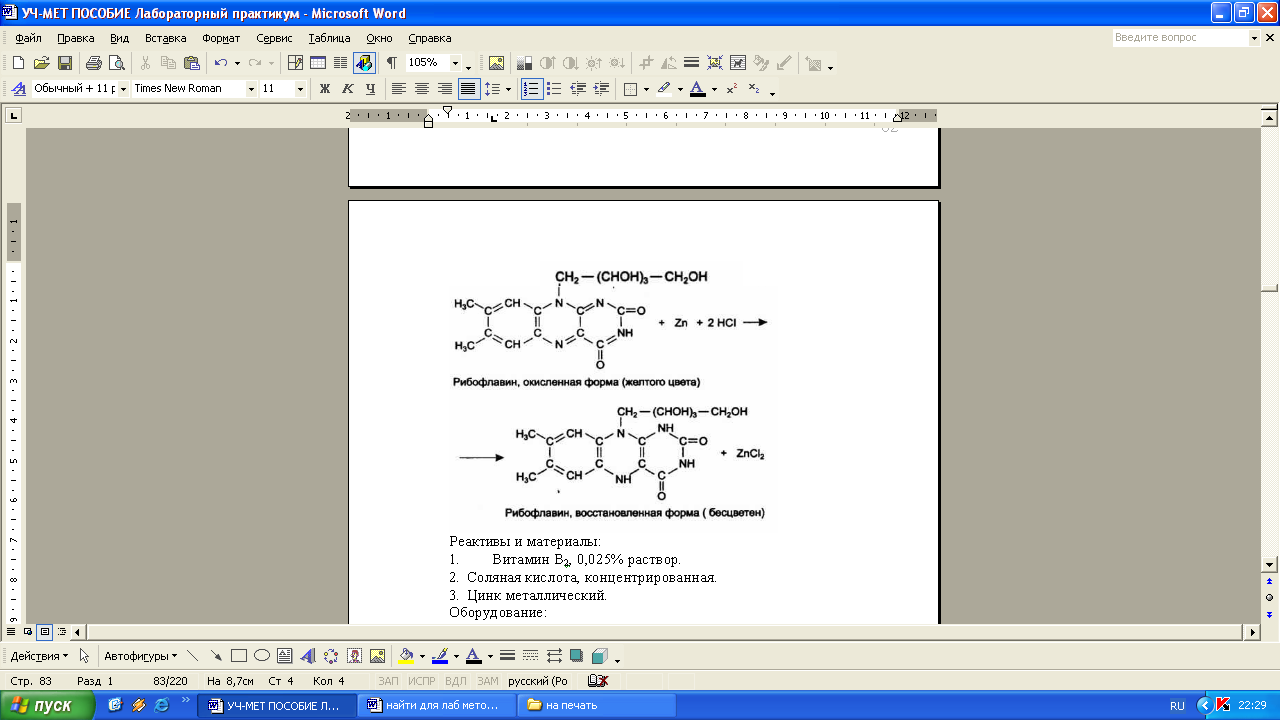Screen dimensions: 1280x720
Task: Click the fill color bucket in Drawing toolbar
Action: [x=405, y=656]
